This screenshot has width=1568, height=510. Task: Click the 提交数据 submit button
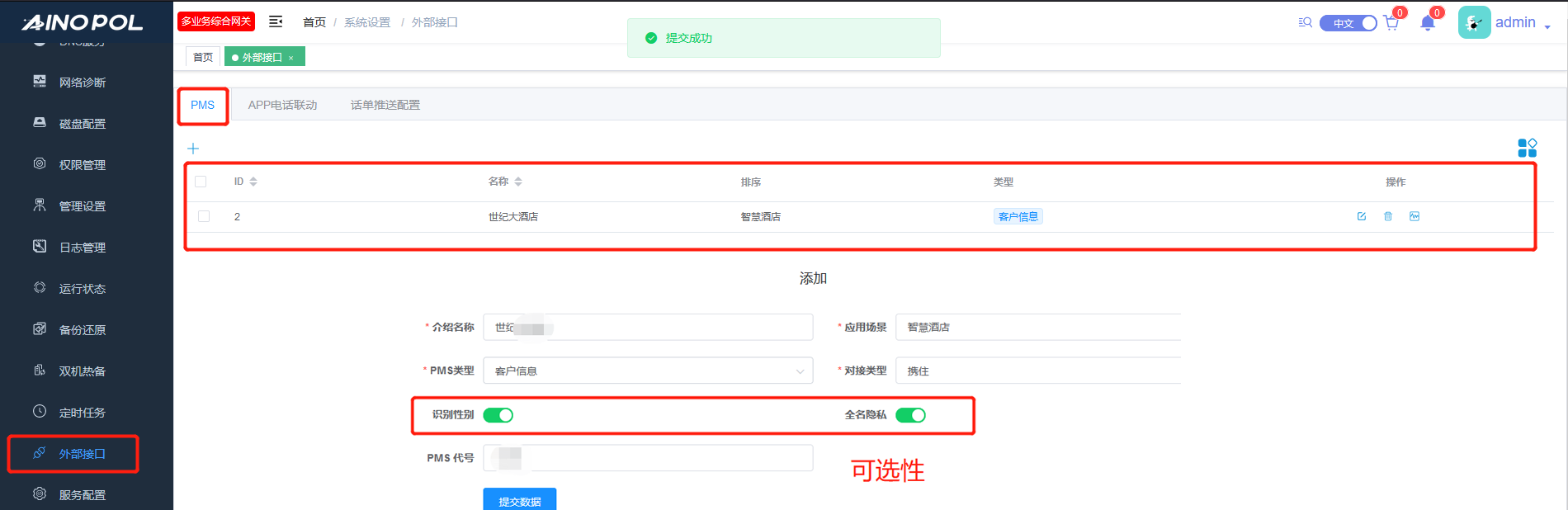pyautogui.click(x=519, y=500)
